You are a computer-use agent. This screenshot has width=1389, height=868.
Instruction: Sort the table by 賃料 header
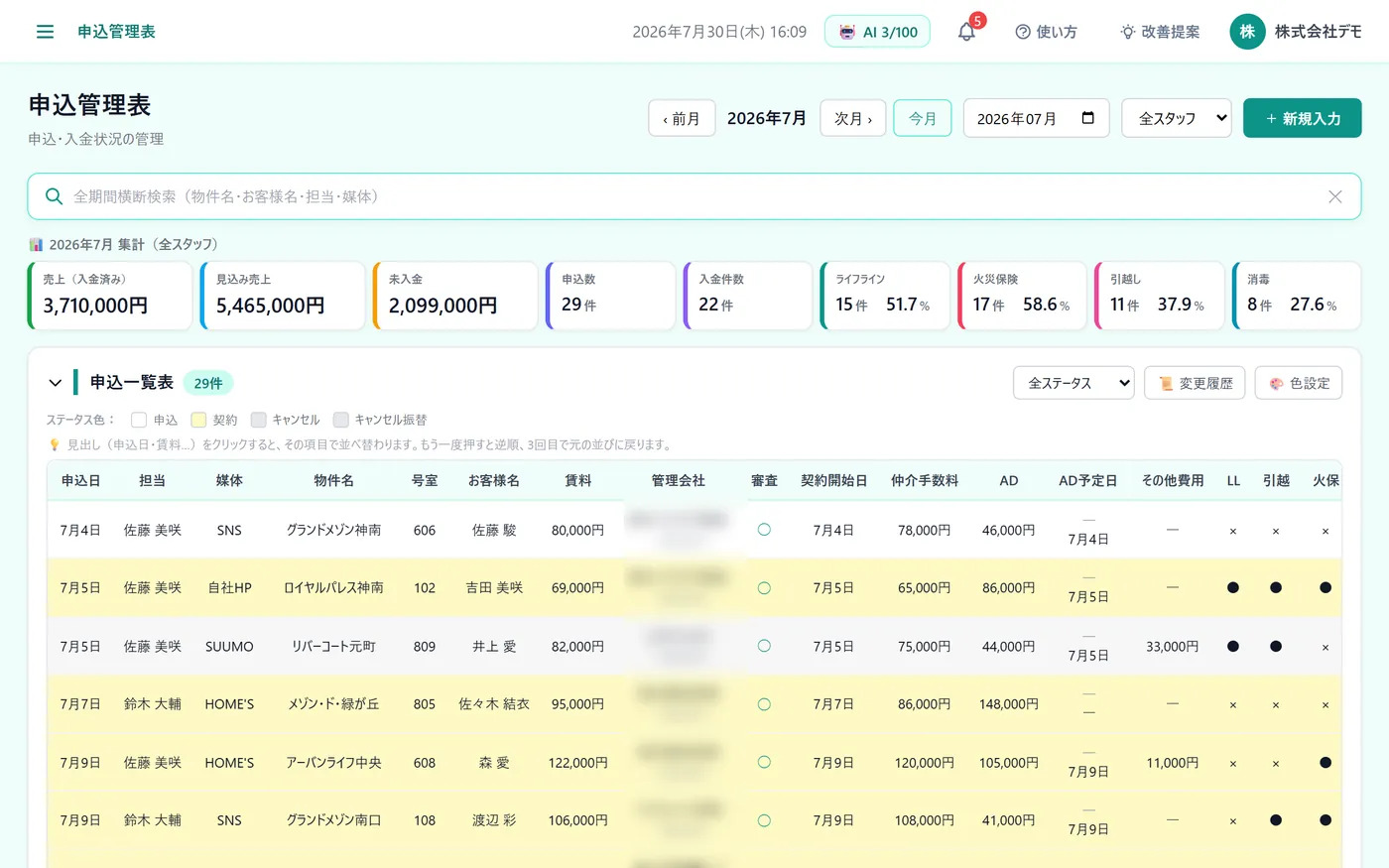coord(577,480)
